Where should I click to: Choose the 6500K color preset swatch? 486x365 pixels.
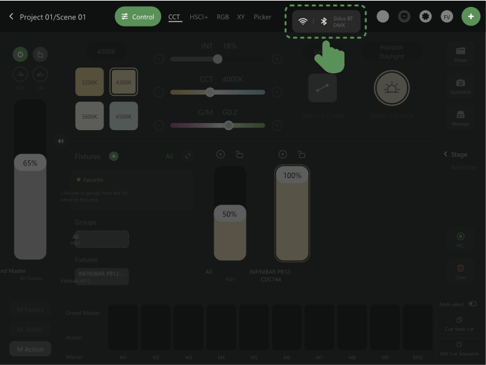123,116
